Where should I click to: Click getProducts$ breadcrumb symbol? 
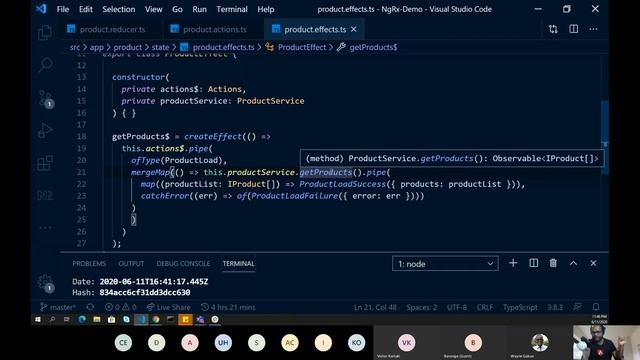point(373,47)
